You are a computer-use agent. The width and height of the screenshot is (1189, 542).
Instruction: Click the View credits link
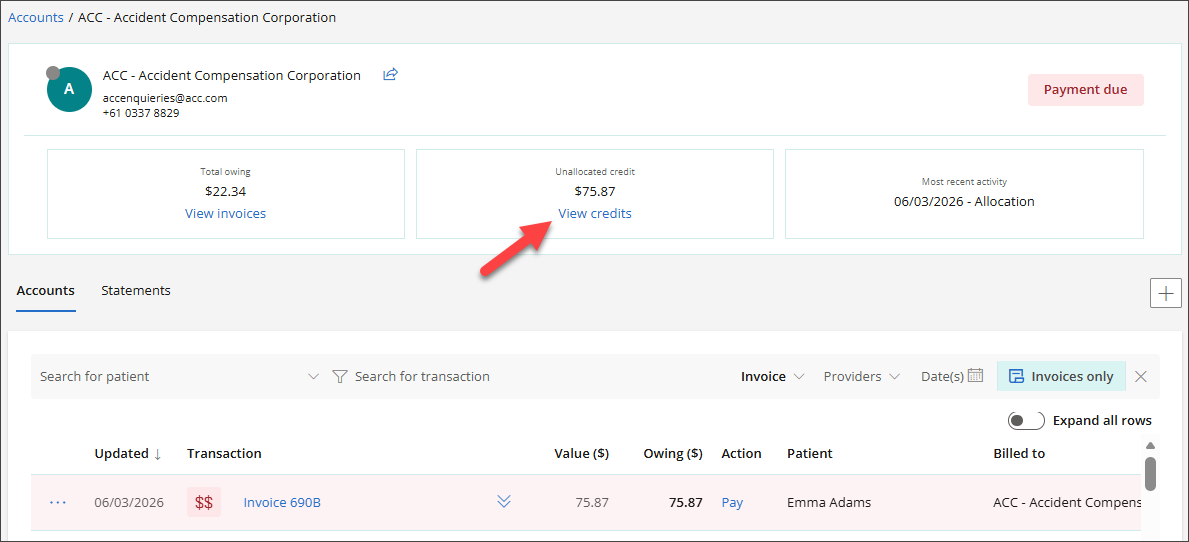[595, 214]
